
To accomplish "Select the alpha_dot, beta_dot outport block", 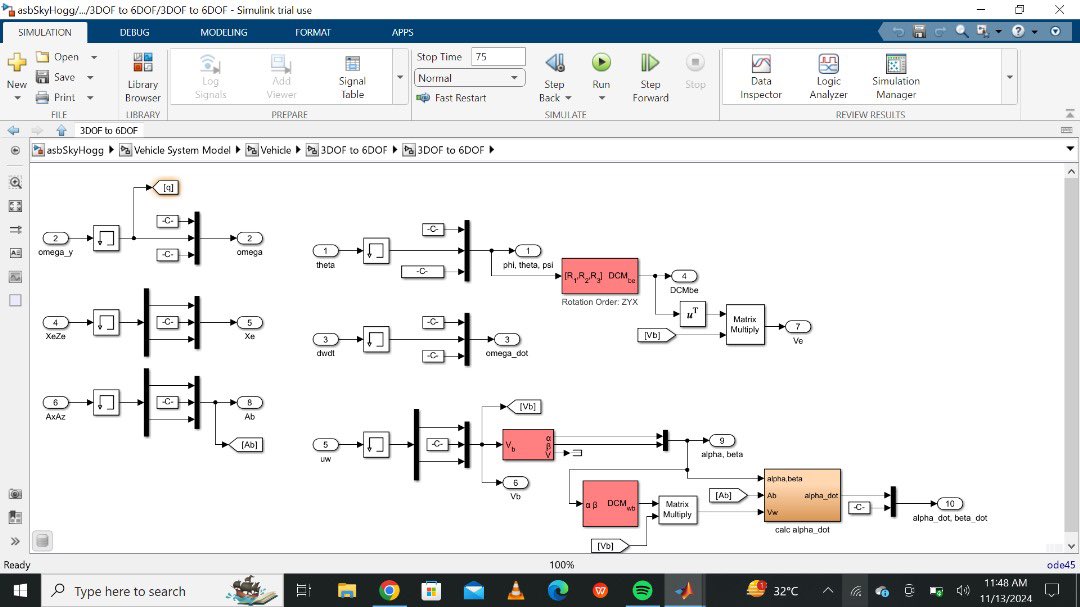I will click(x=949, y=504).
